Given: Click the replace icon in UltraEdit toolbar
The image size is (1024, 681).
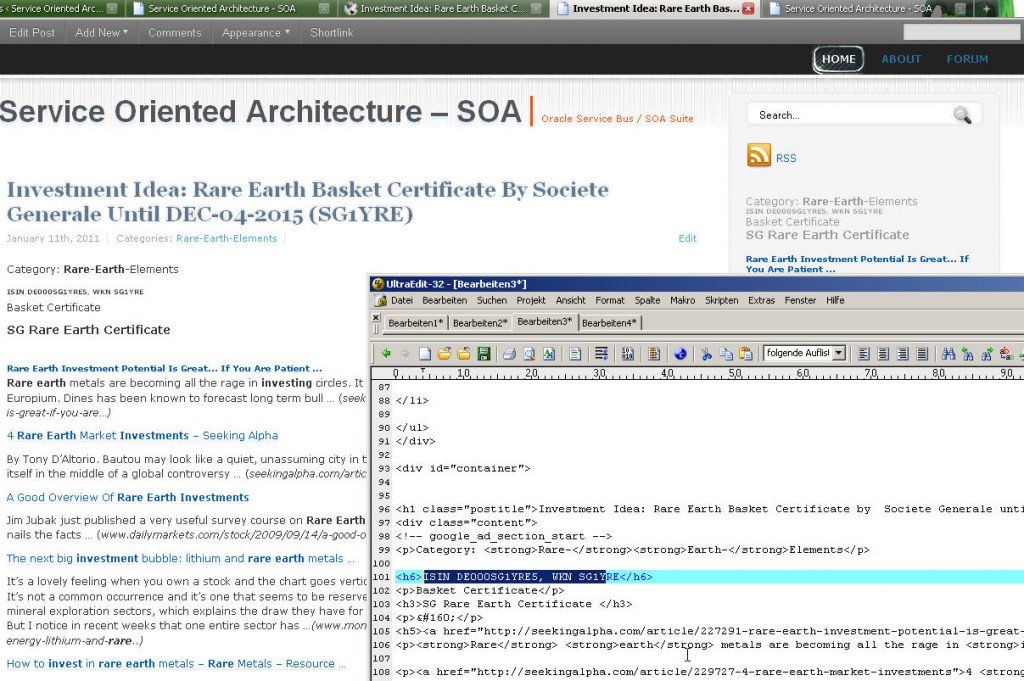Looking at the screenshot, I should [x=1007, y=353].
